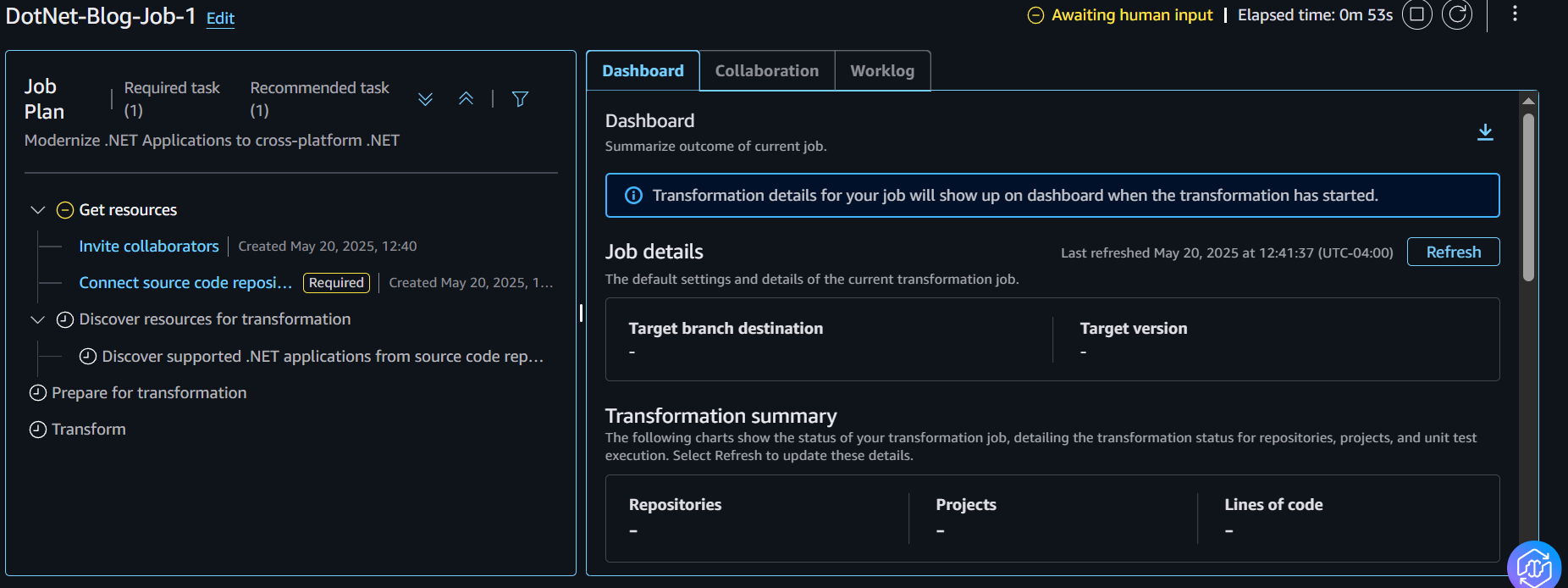Screen dimensions: 1568x588
Task: Click the circular refresh icon in the header
Action: (x=1457, y=14)
